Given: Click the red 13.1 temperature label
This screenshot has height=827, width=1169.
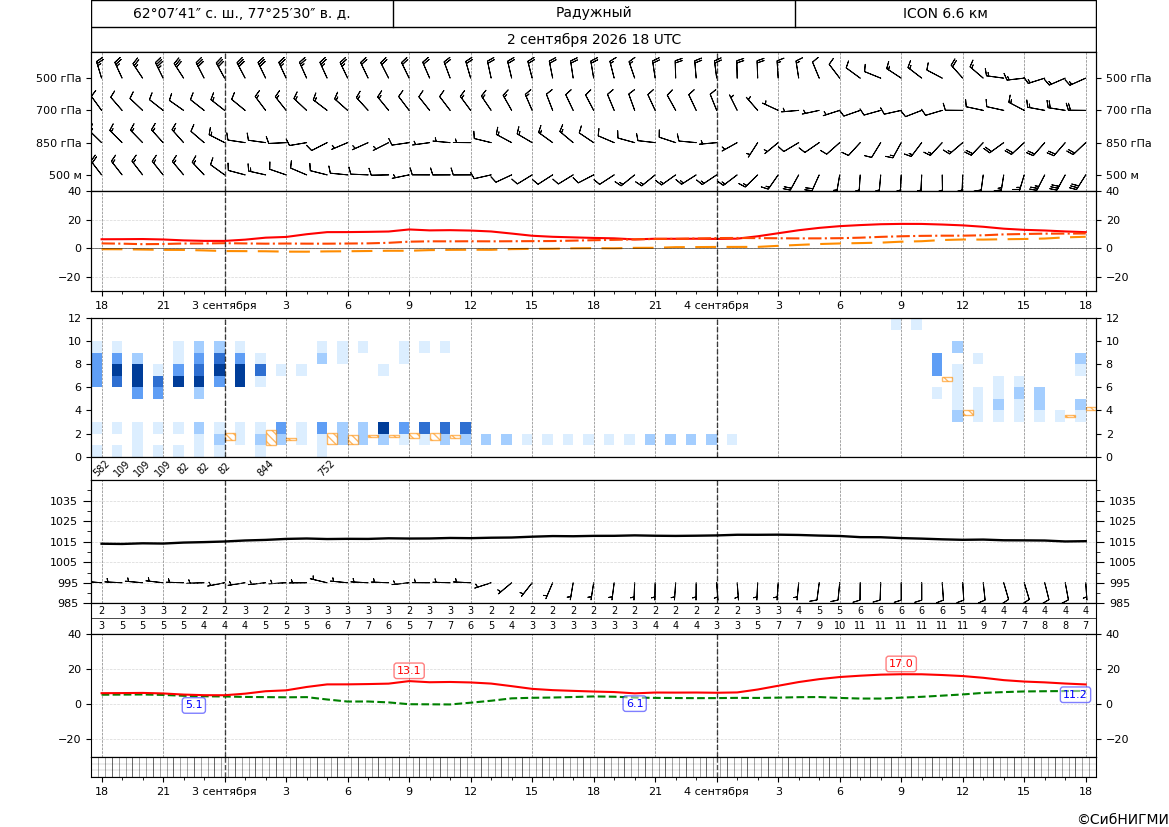Looking at the screenshot, I should point(409,670).
